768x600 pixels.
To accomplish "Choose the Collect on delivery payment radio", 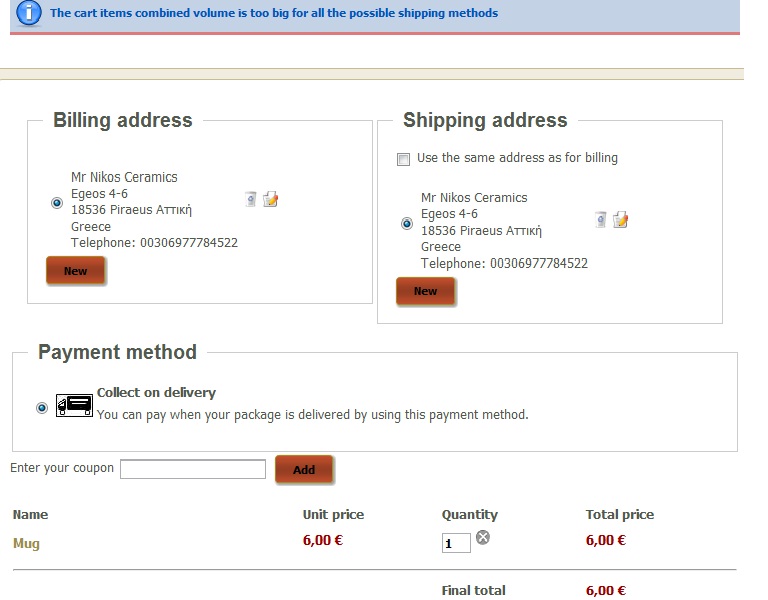I will coord(42,408).
